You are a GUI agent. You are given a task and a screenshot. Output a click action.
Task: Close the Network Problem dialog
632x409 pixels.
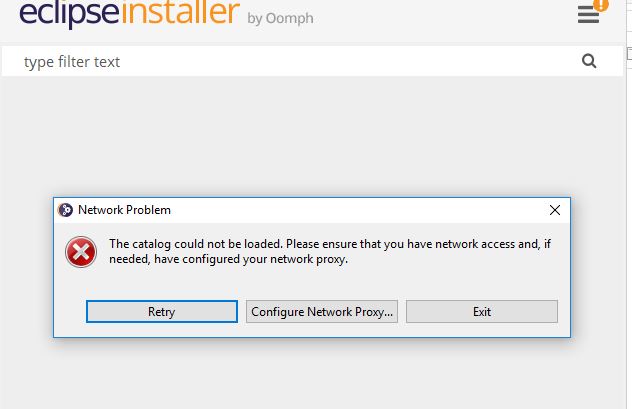pyautogui.click(x=555, y=210)
